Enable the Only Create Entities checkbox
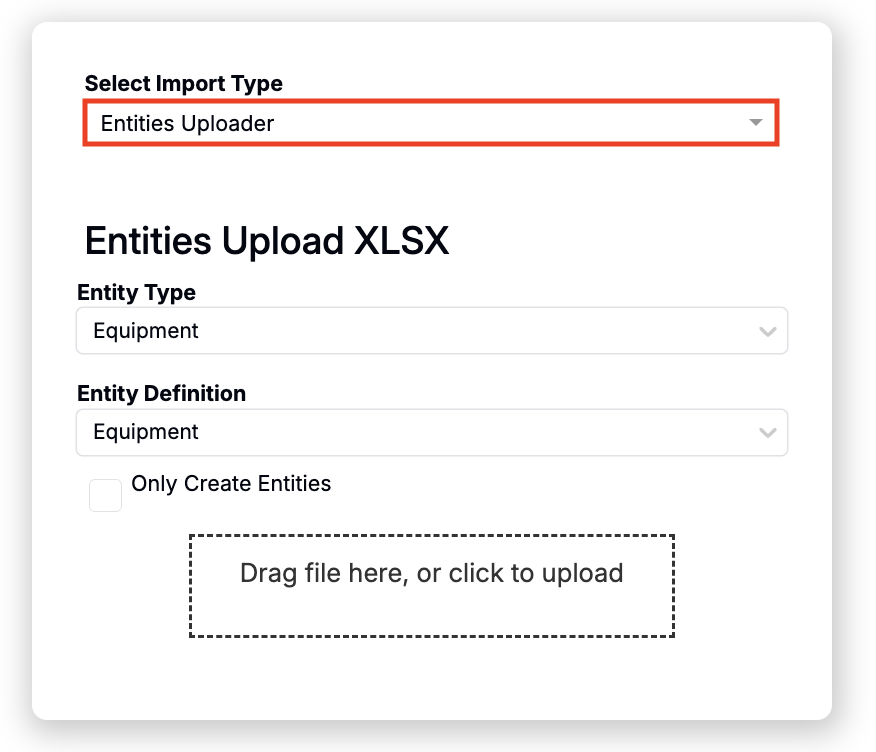Image resolution: width=876 pixels, height=752 pixels. tap(106, 496)
